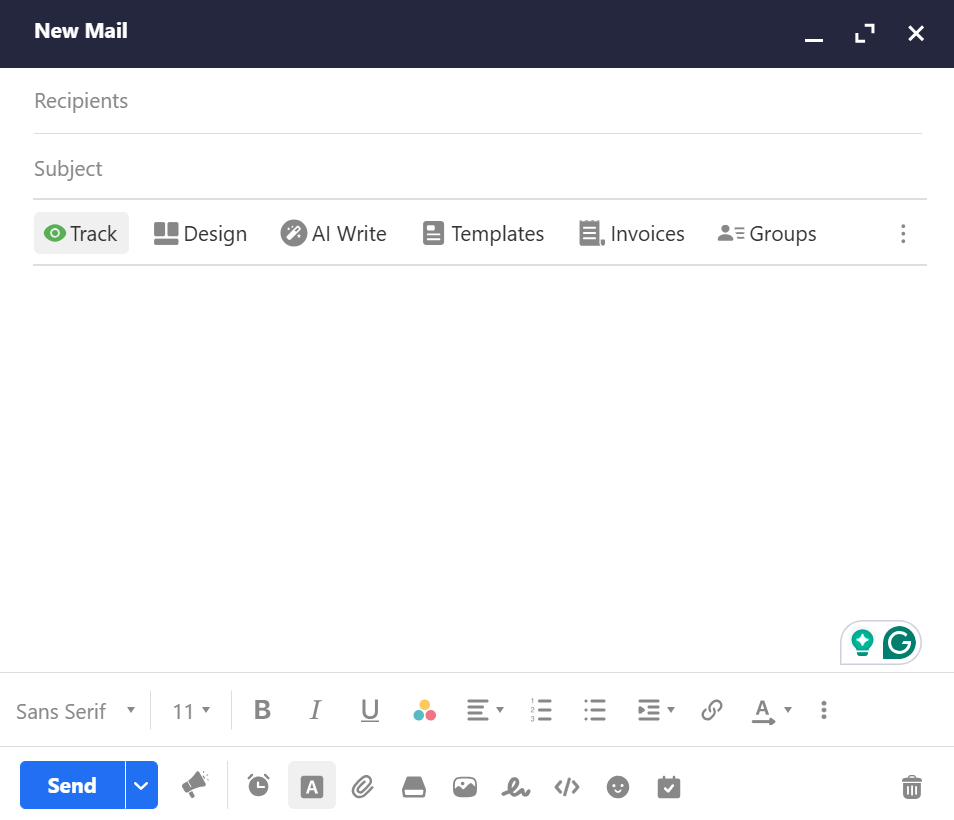Insert files using Drive icon
The height and width of the screenshot is (820, 954).
(x=414, y=787)
